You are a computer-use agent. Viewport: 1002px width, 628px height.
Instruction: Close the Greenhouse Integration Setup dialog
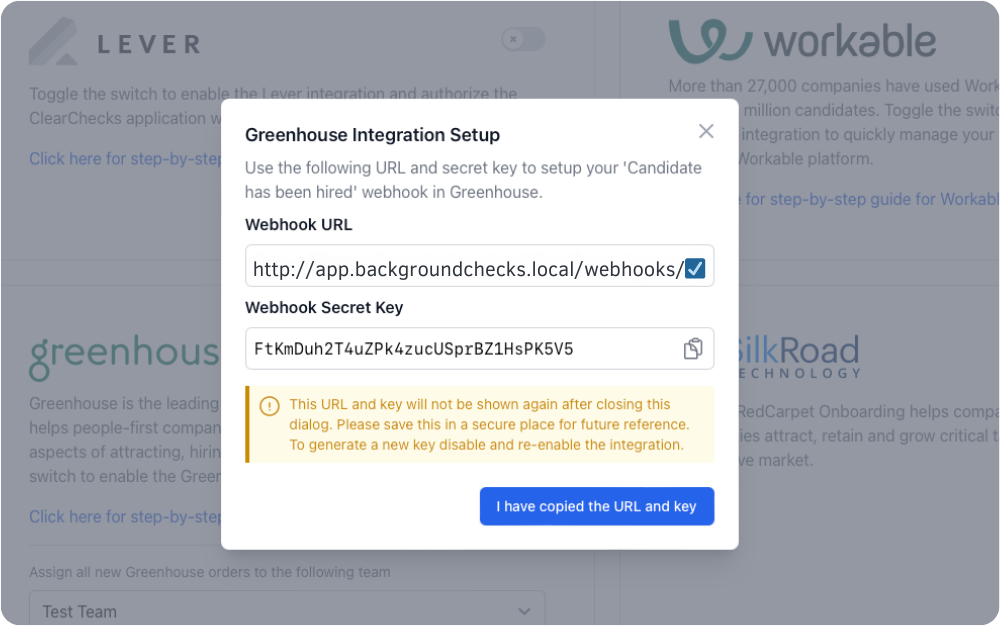706,131
